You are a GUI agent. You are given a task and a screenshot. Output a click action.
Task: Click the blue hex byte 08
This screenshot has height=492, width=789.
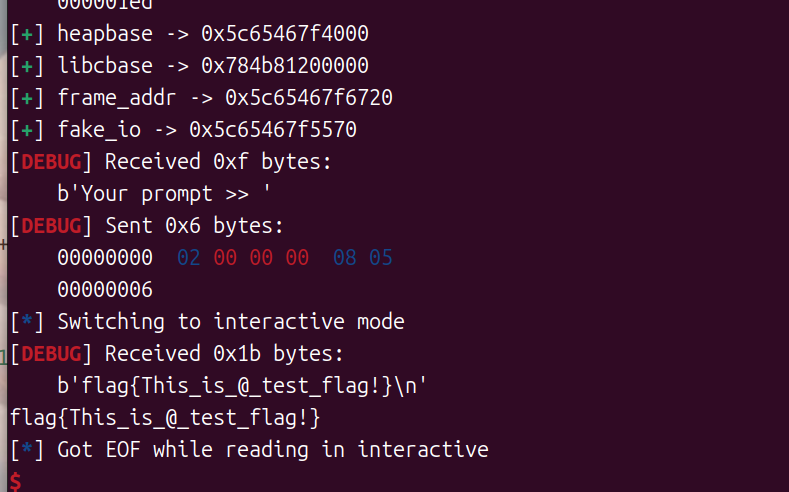(x=345, y=258)
